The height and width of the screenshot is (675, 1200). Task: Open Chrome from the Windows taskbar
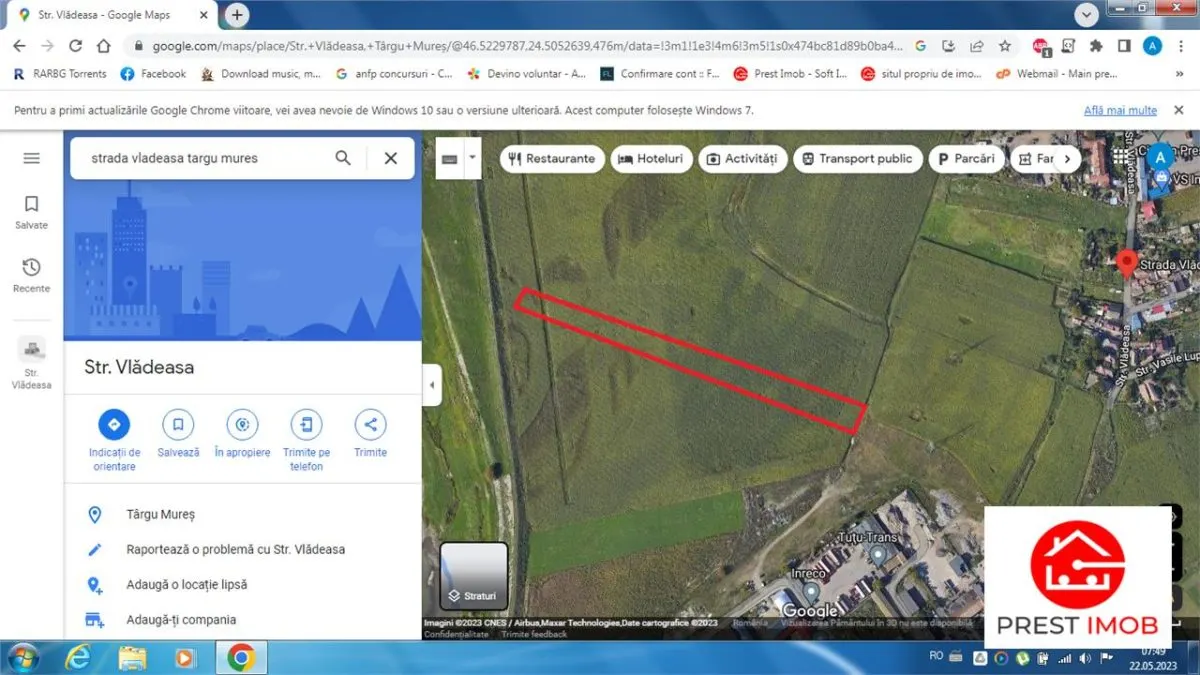(240, 657)
